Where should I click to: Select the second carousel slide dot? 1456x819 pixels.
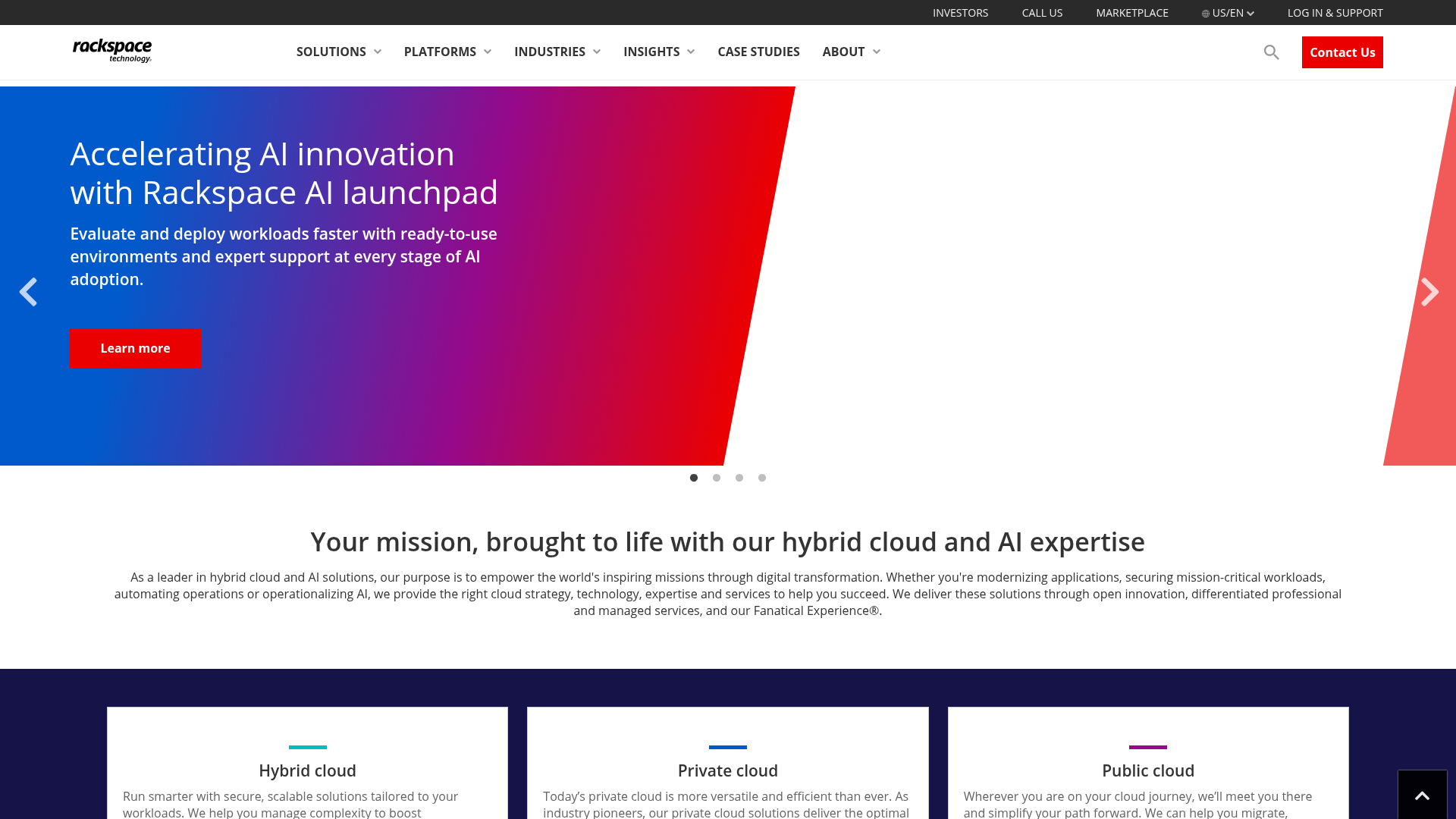(717, 478)
